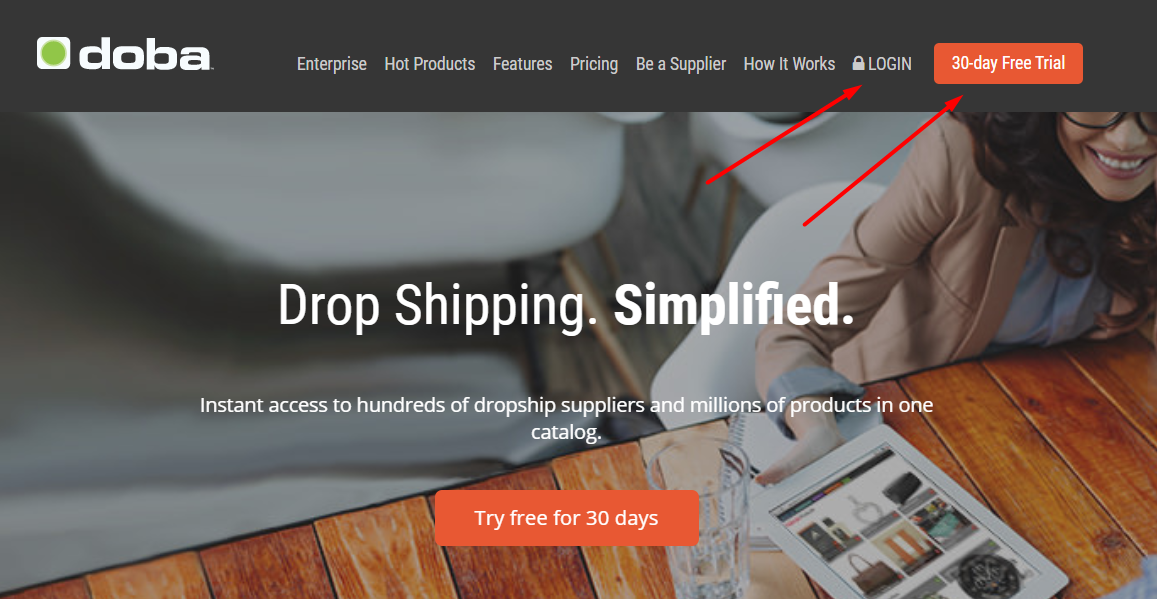Click the LOGIN text link
This screenshot has width=1157, height=599.
pyautogui.click(x=890, y=64)
